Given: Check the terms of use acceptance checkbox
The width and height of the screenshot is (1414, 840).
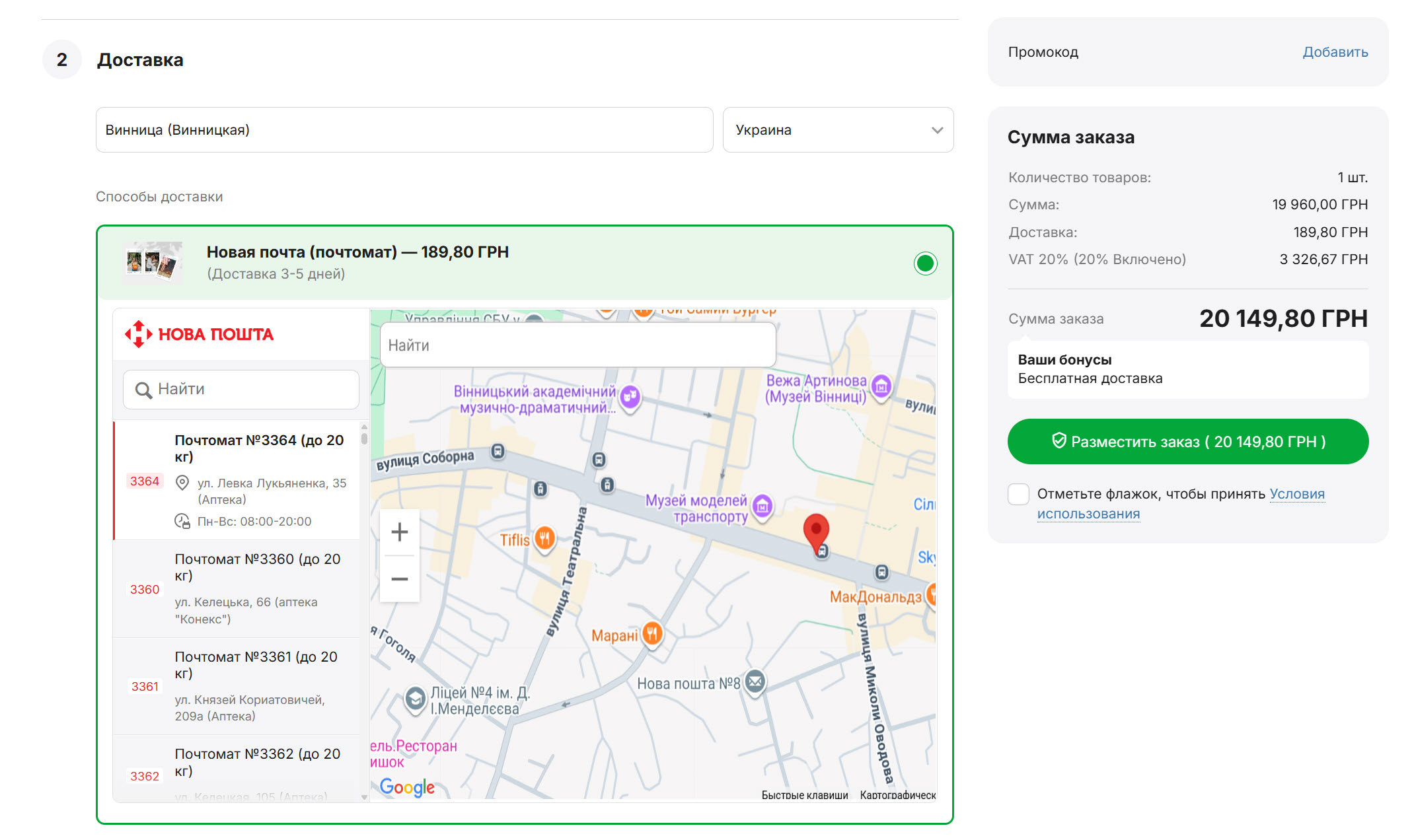Looking at the screenshot, I should 1018,494.
